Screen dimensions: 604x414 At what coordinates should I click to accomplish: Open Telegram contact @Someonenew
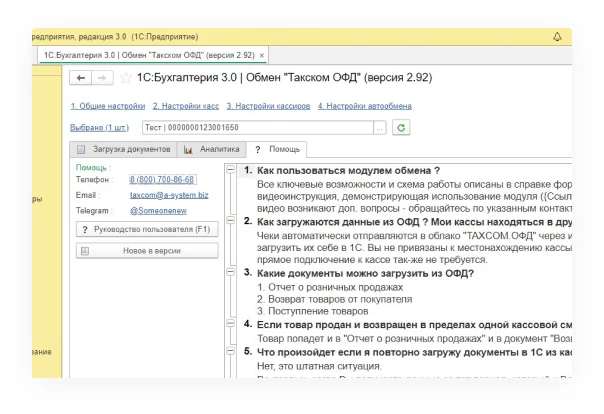click(158, 211)
